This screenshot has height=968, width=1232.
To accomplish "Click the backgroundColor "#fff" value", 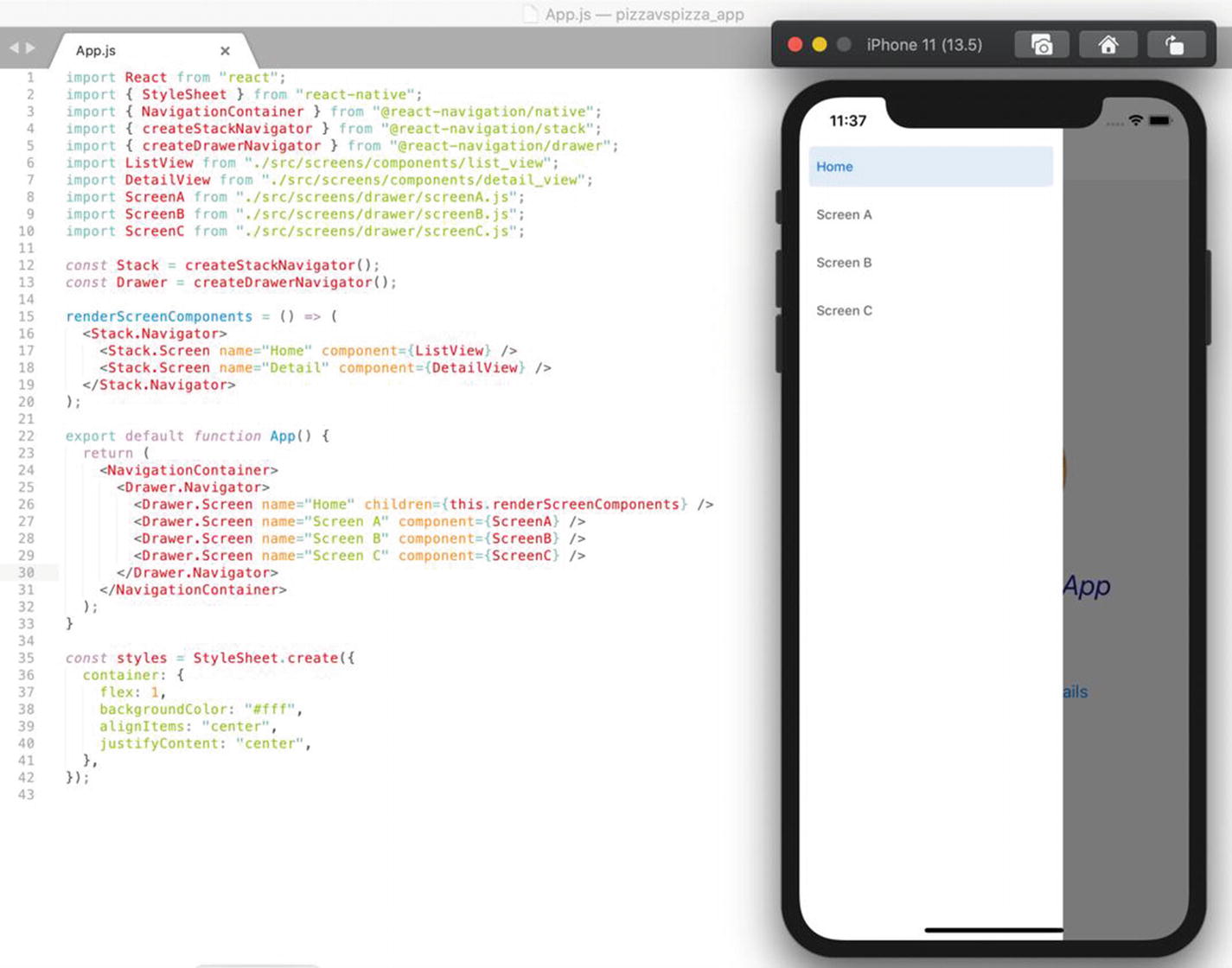I will (270, 710).
